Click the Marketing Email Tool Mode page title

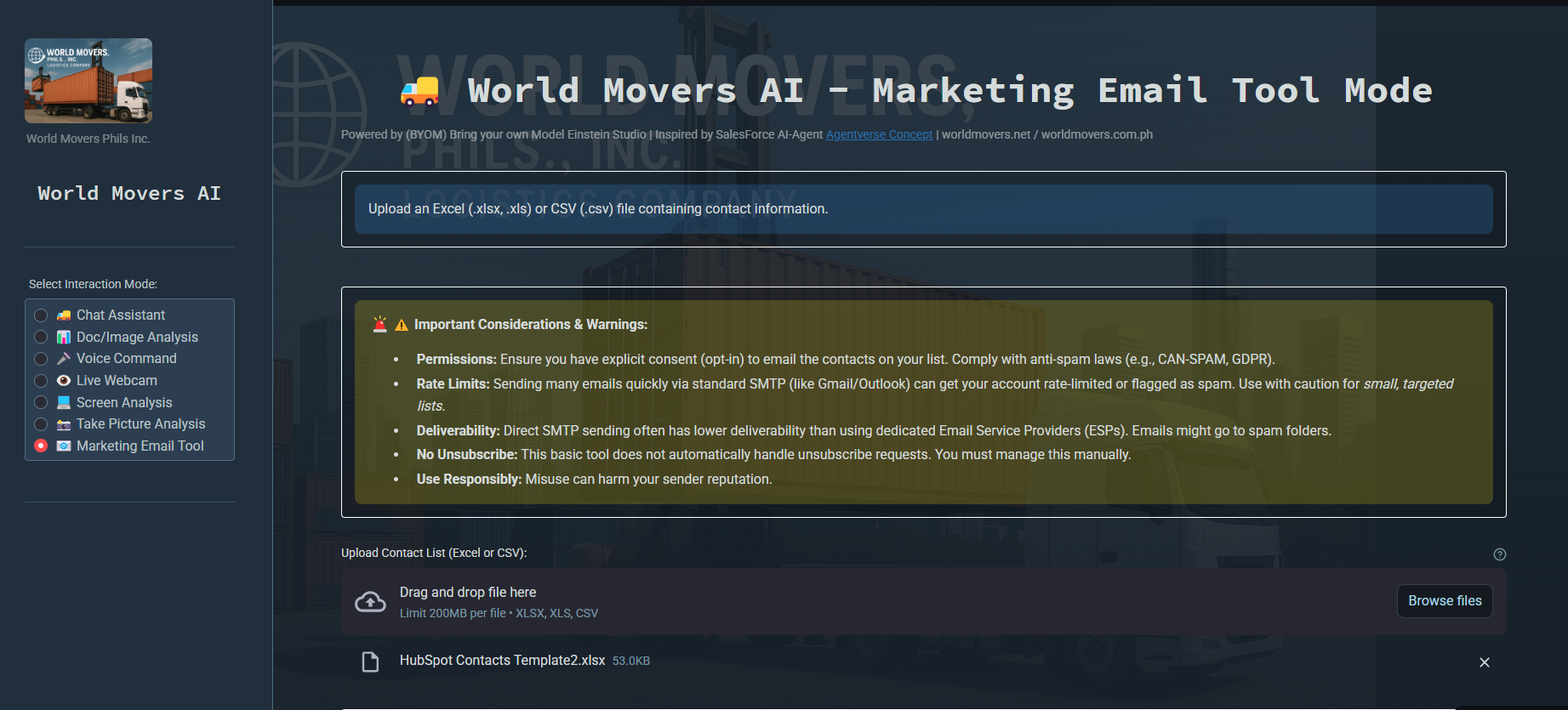[950, 91]
